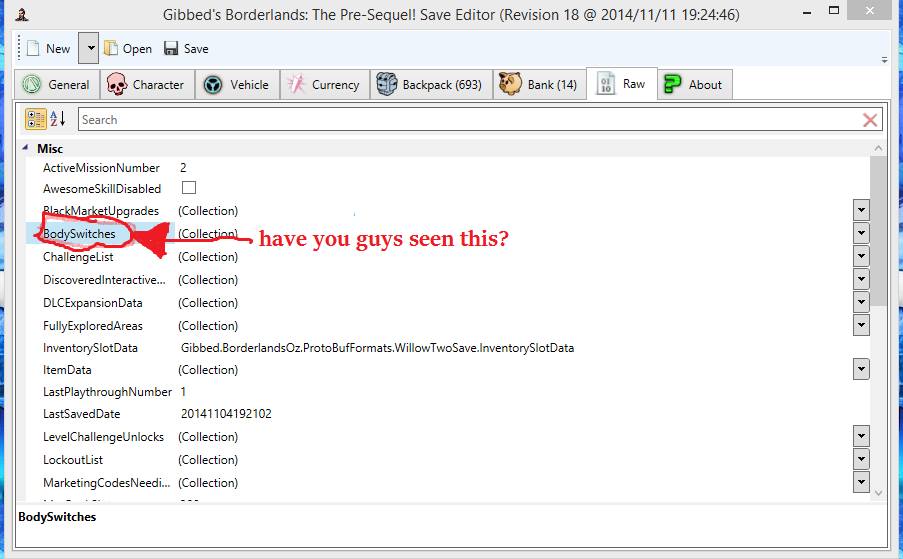Expand the FullyExploredAreas collection dropdown
Viewport: 903px width, 559px height.
click(861, 325)
